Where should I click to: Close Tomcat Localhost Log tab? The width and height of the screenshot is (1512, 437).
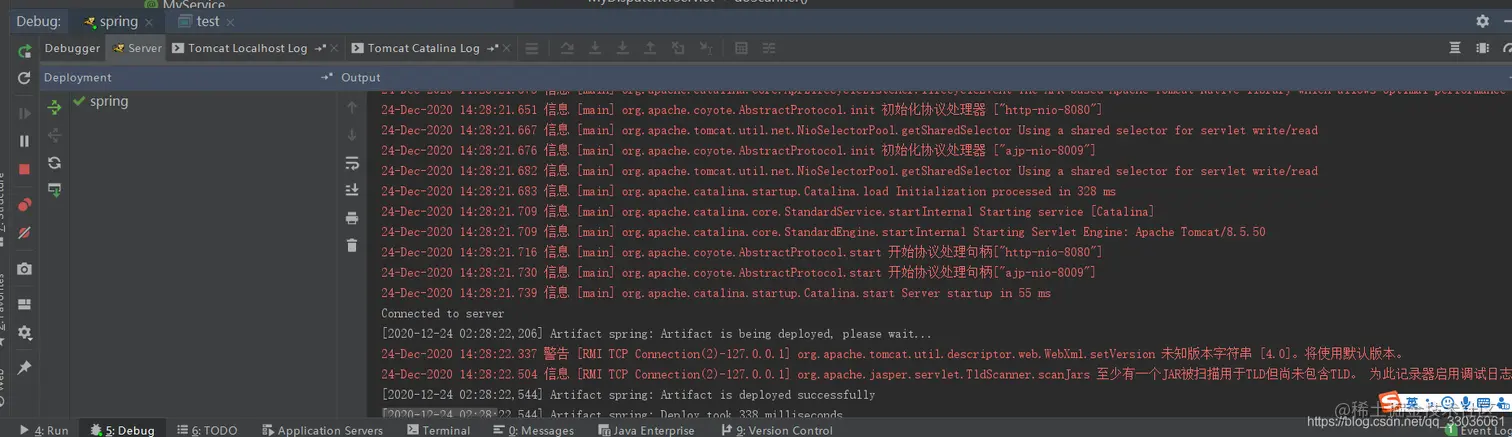coord(335,48)
